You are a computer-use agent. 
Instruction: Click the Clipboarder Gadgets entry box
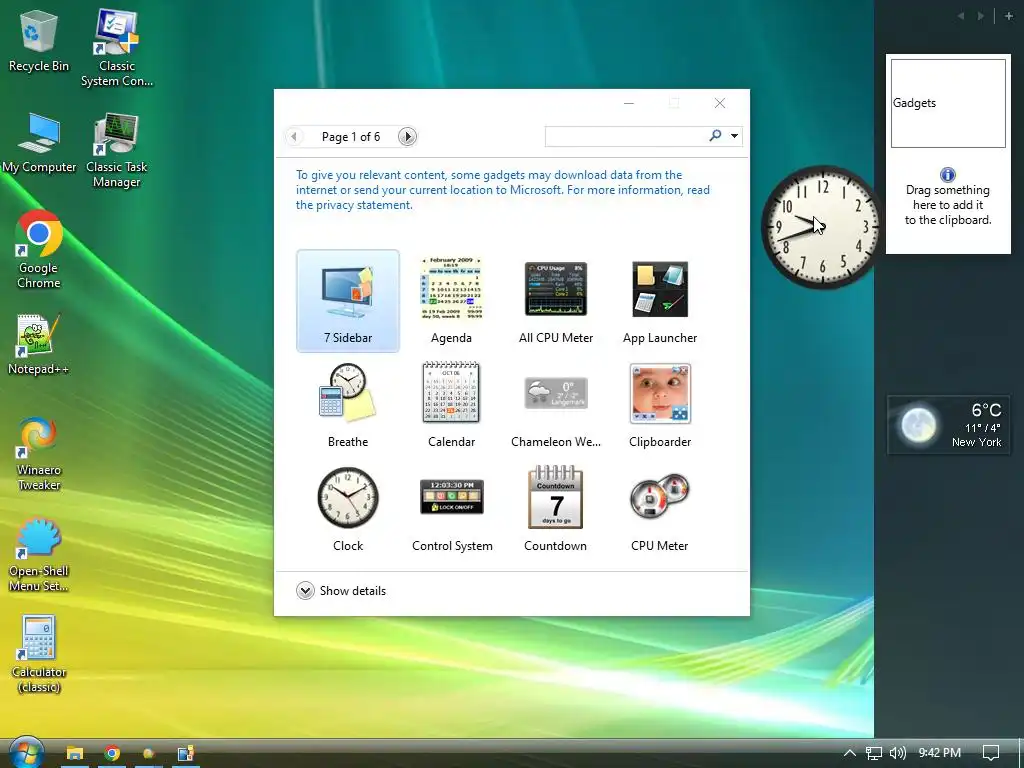point(948,103)
